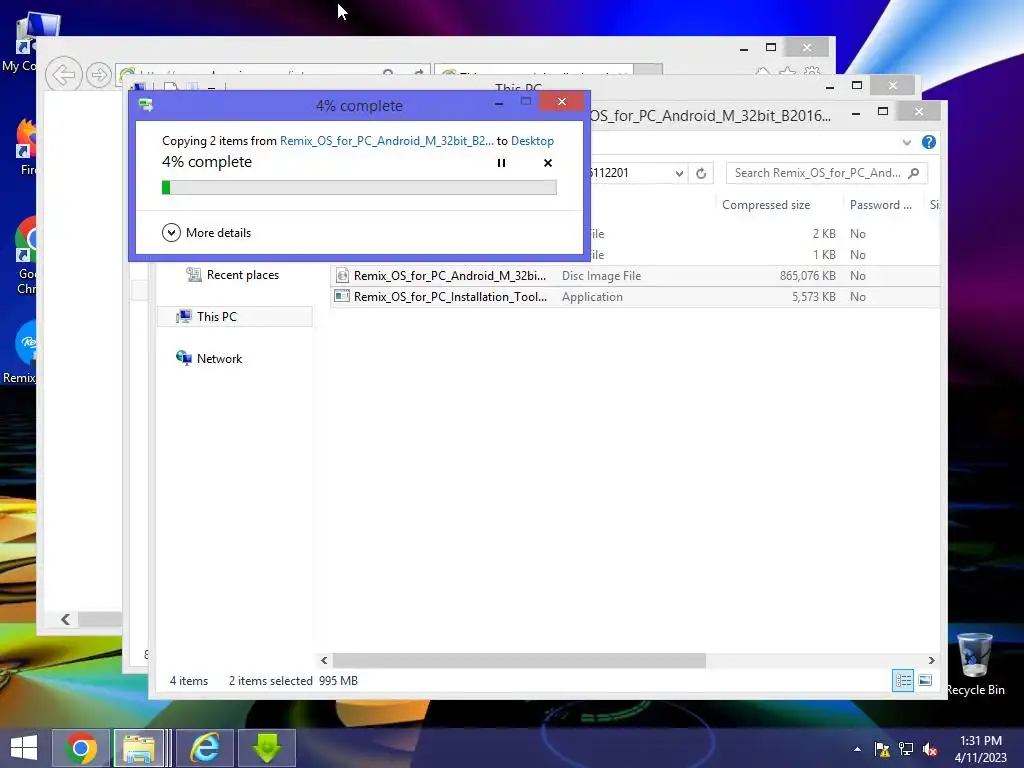1024x768 pixels.
Task: Open the Start menu
Action: tap(24, 748)
